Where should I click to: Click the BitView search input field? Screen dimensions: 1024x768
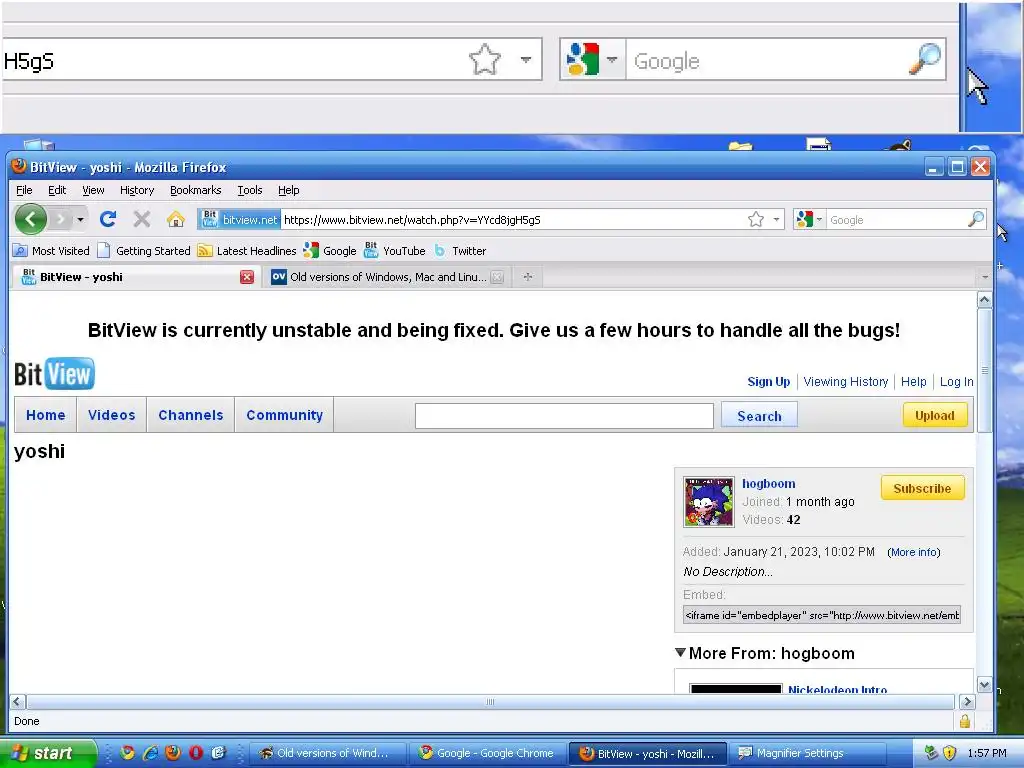pyautogui.click(x=564, y=416)
